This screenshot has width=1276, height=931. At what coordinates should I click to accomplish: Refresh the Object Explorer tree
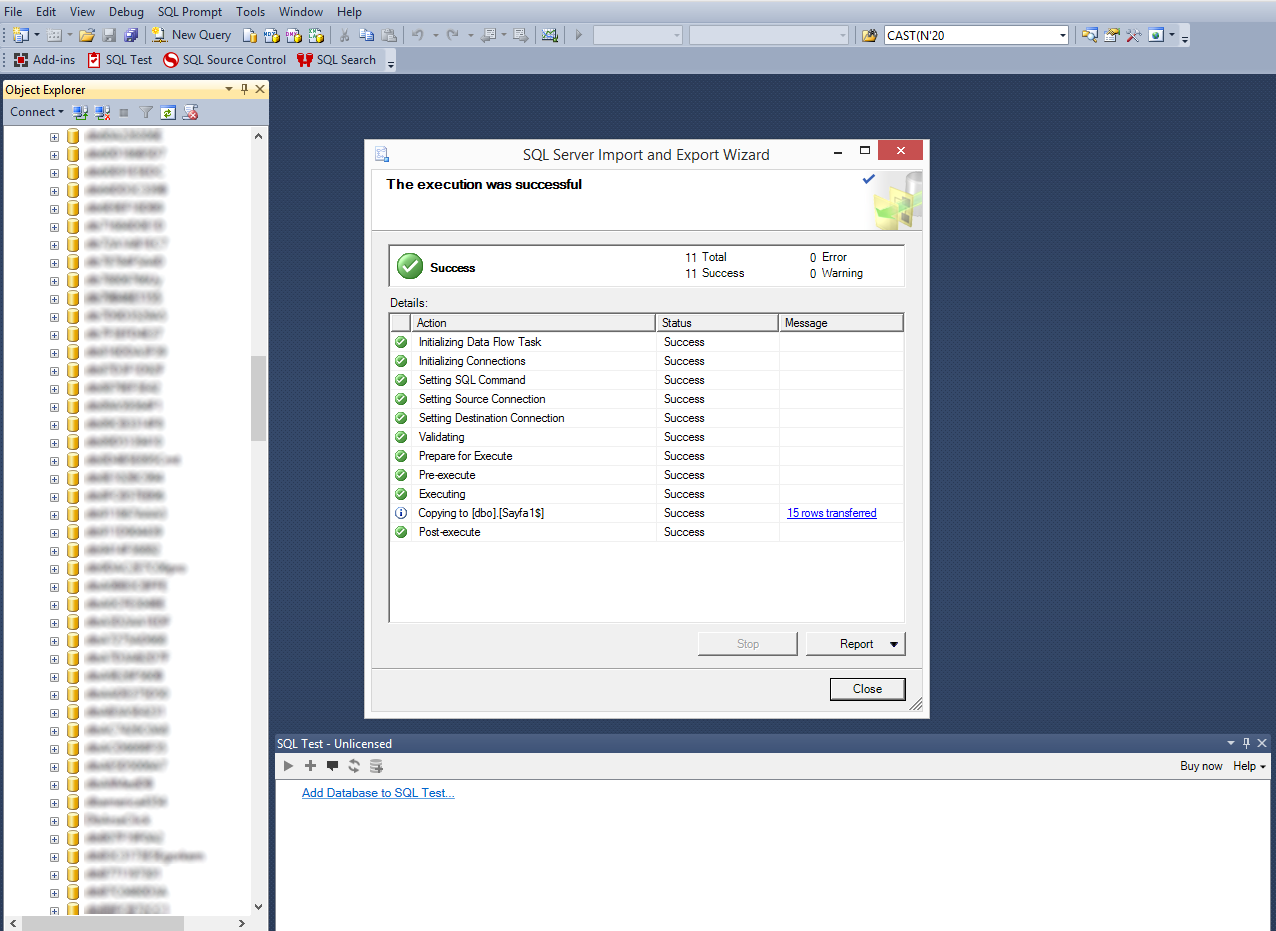pyautogui.click(x=168, y=113)
